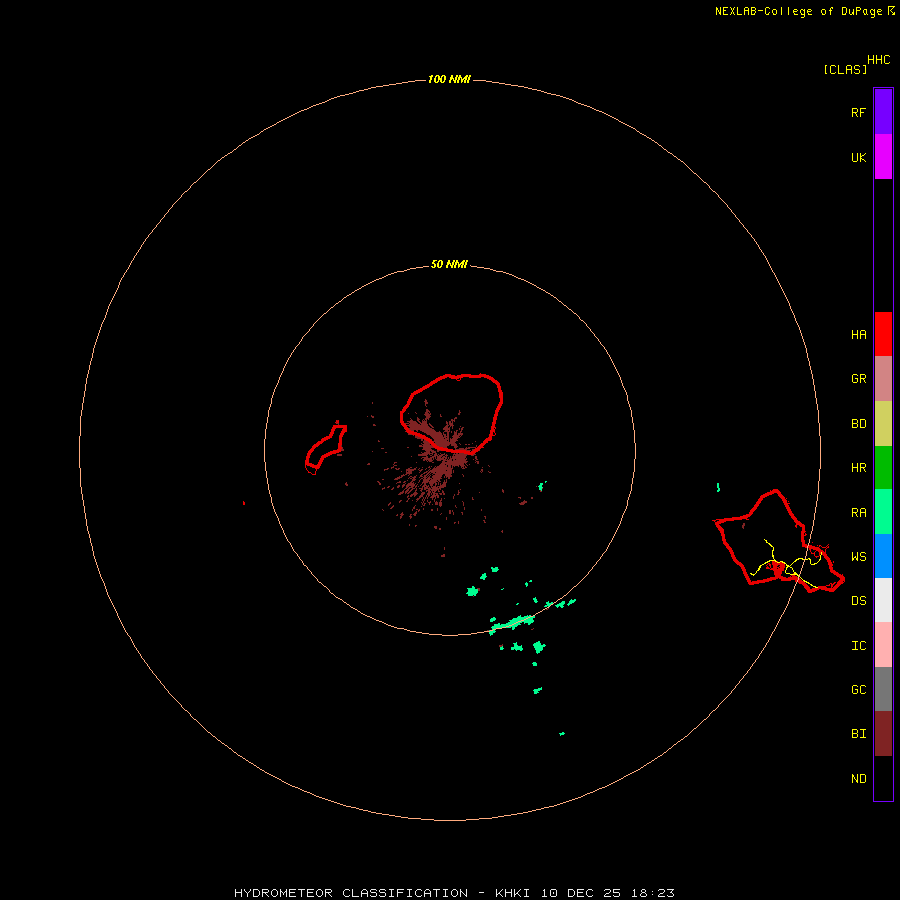This screenshot has width=900, height=900.
Task: Click the RF purple legend swatch
Action: (883, 112)
